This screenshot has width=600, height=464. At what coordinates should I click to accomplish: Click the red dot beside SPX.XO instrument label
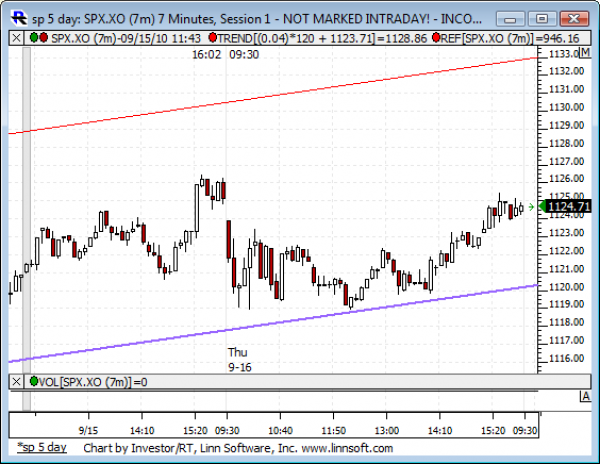[x=43, y=37]
